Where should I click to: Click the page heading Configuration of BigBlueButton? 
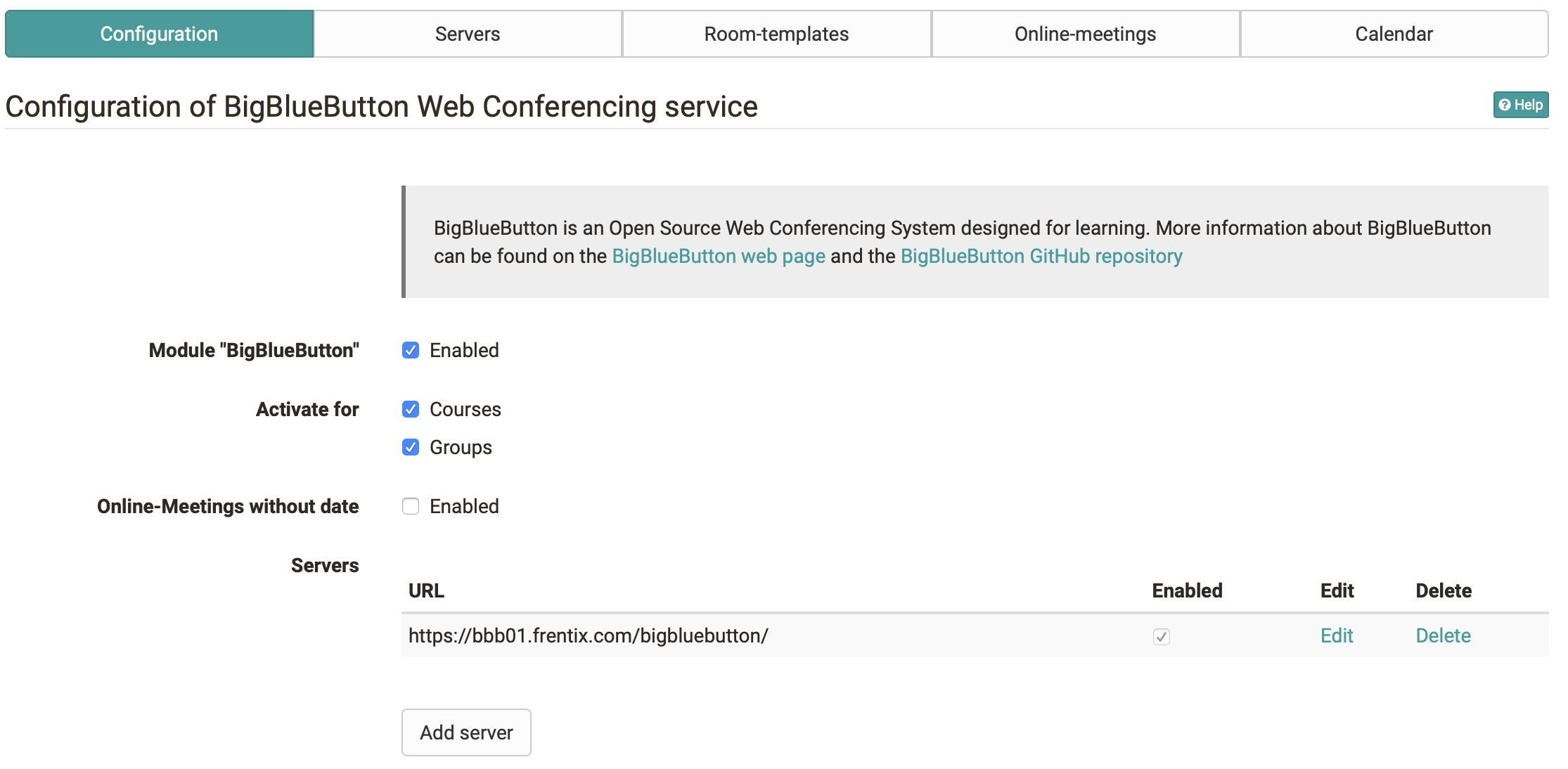pos(382,107)
